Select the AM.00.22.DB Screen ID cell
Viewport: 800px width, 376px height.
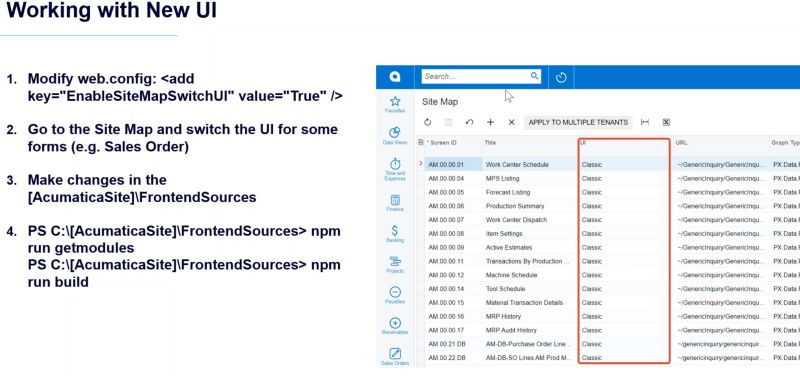[x=454, y=358]
